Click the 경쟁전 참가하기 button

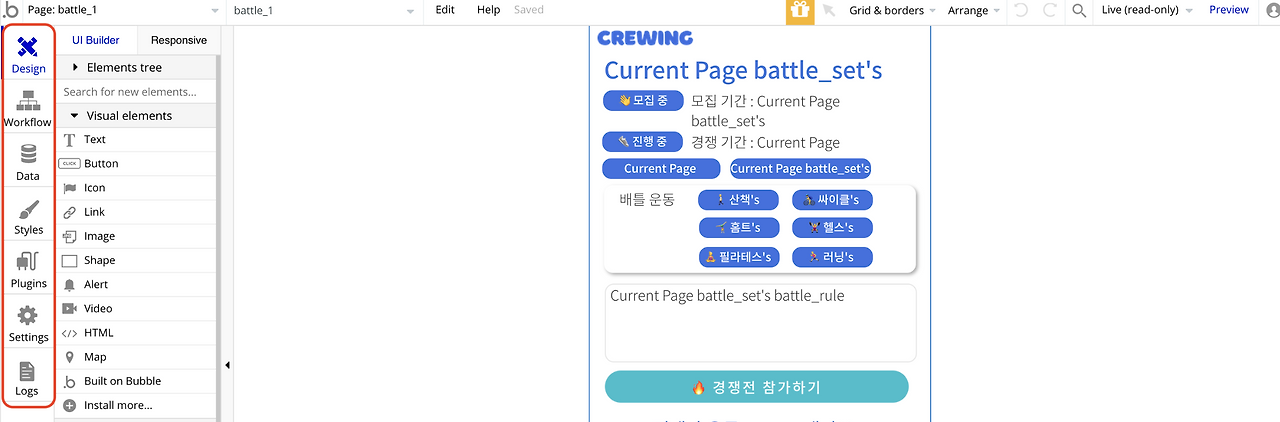click(757, 387)
